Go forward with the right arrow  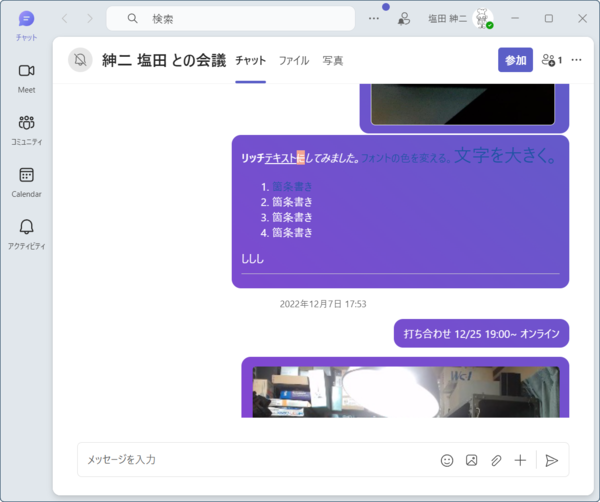pyautogui.click(x=90, y=18)
